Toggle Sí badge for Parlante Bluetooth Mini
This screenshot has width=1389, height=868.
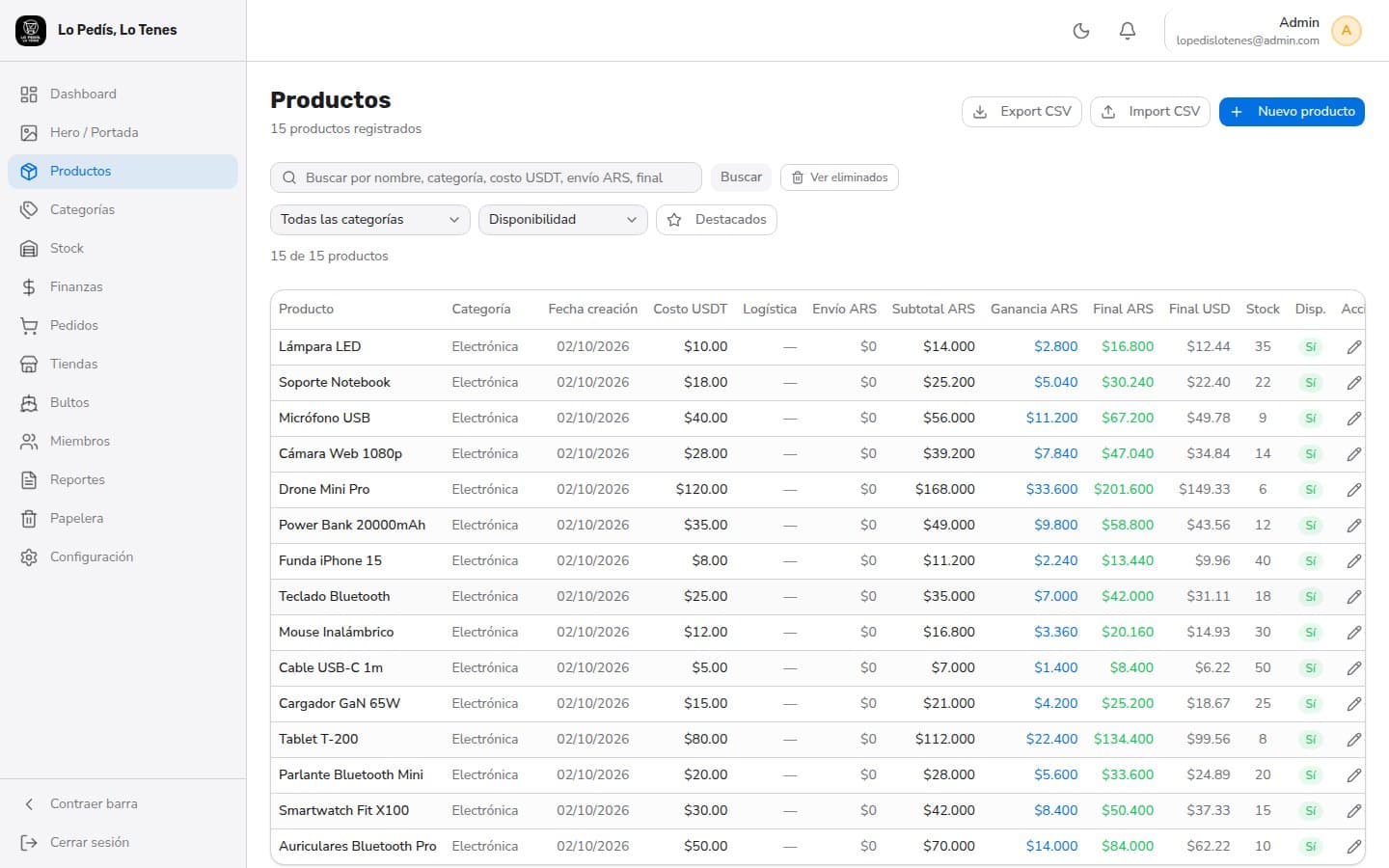tap(1311, 775)
